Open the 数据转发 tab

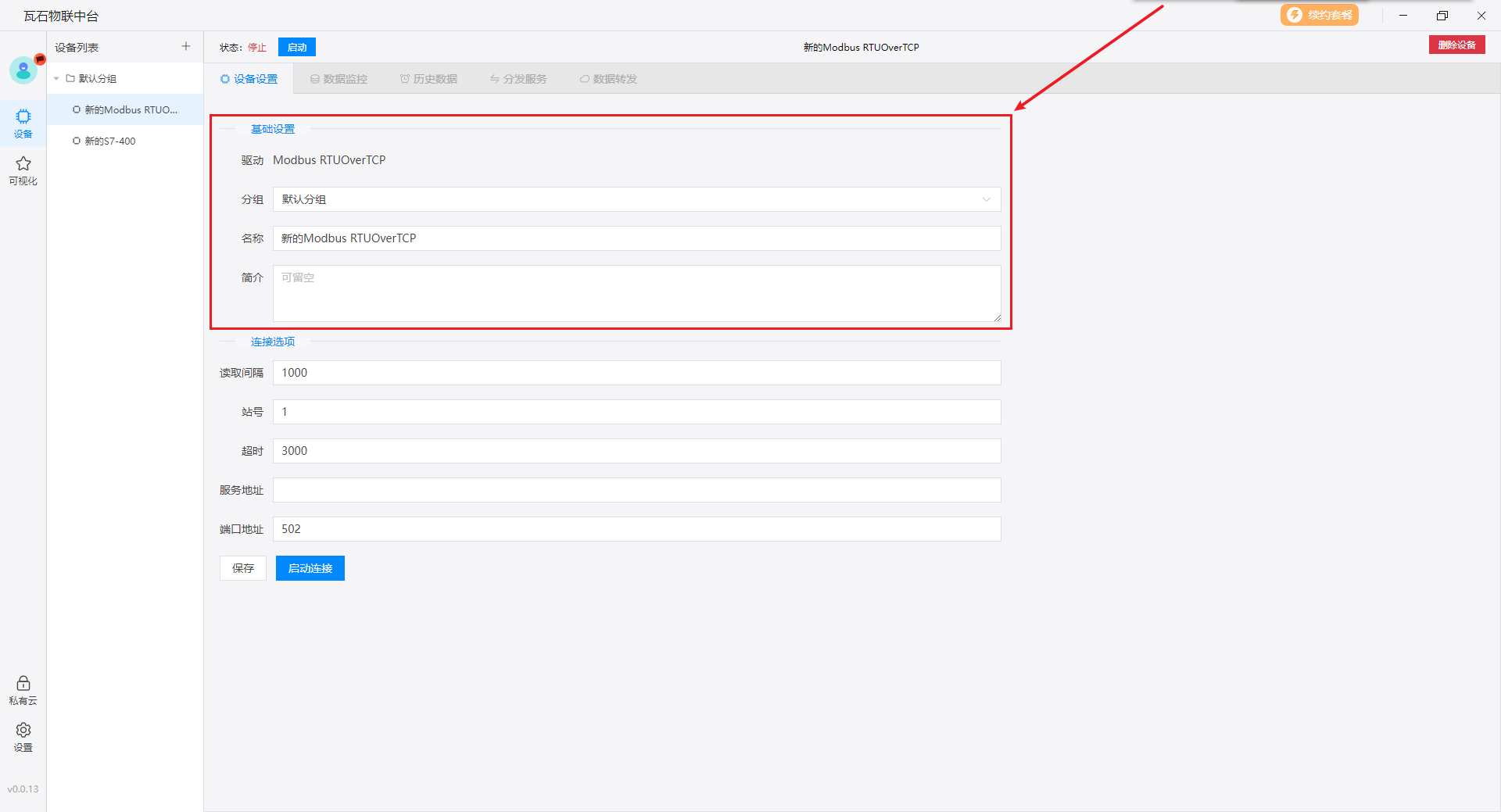pos(608,79)
